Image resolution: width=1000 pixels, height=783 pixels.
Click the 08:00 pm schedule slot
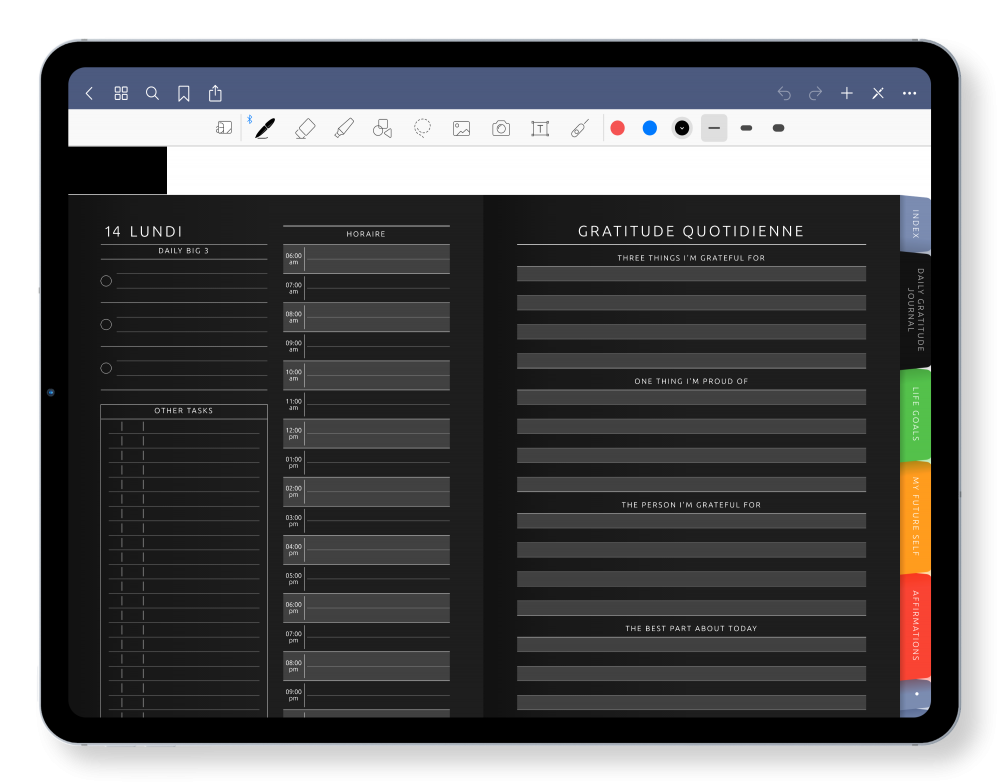tap(366, 666)
